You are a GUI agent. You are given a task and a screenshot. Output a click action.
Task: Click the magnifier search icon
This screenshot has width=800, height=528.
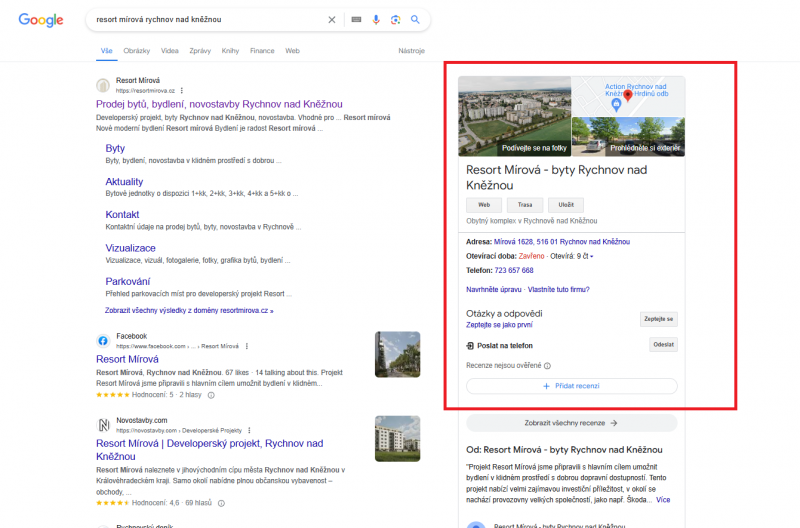pyautogui.click(x=415, y=19)
